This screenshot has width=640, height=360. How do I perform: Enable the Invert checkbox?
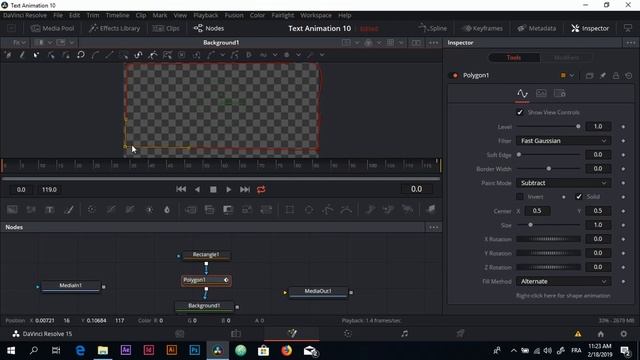520,197
